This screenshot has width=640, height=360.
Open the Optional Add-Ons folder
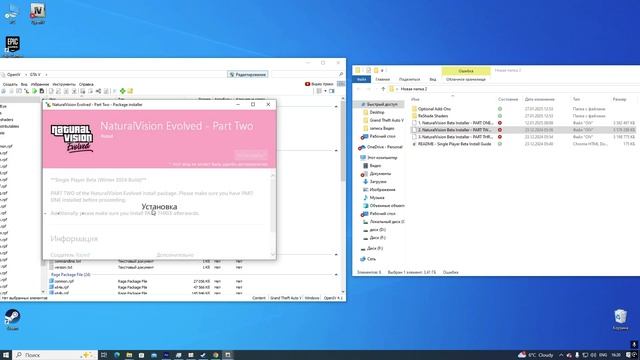[434, 109]
